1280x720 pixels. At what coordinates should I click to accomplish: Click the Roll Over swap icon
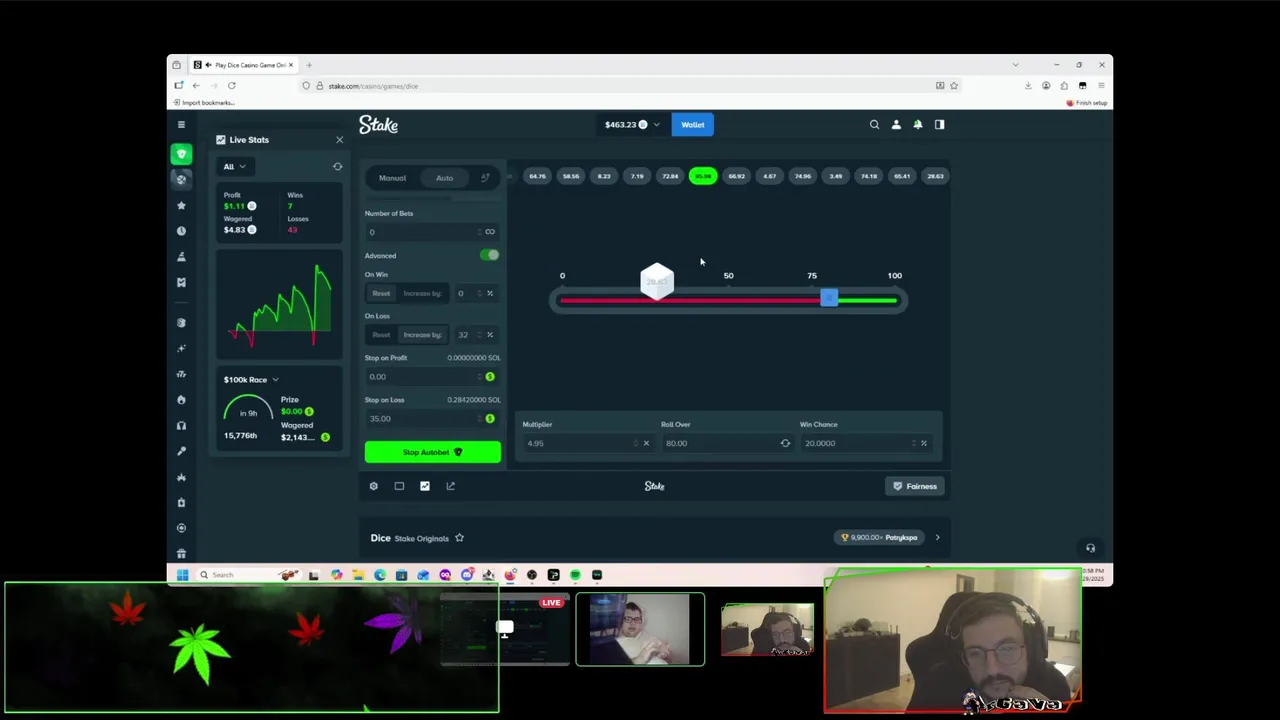click(785, 443)
